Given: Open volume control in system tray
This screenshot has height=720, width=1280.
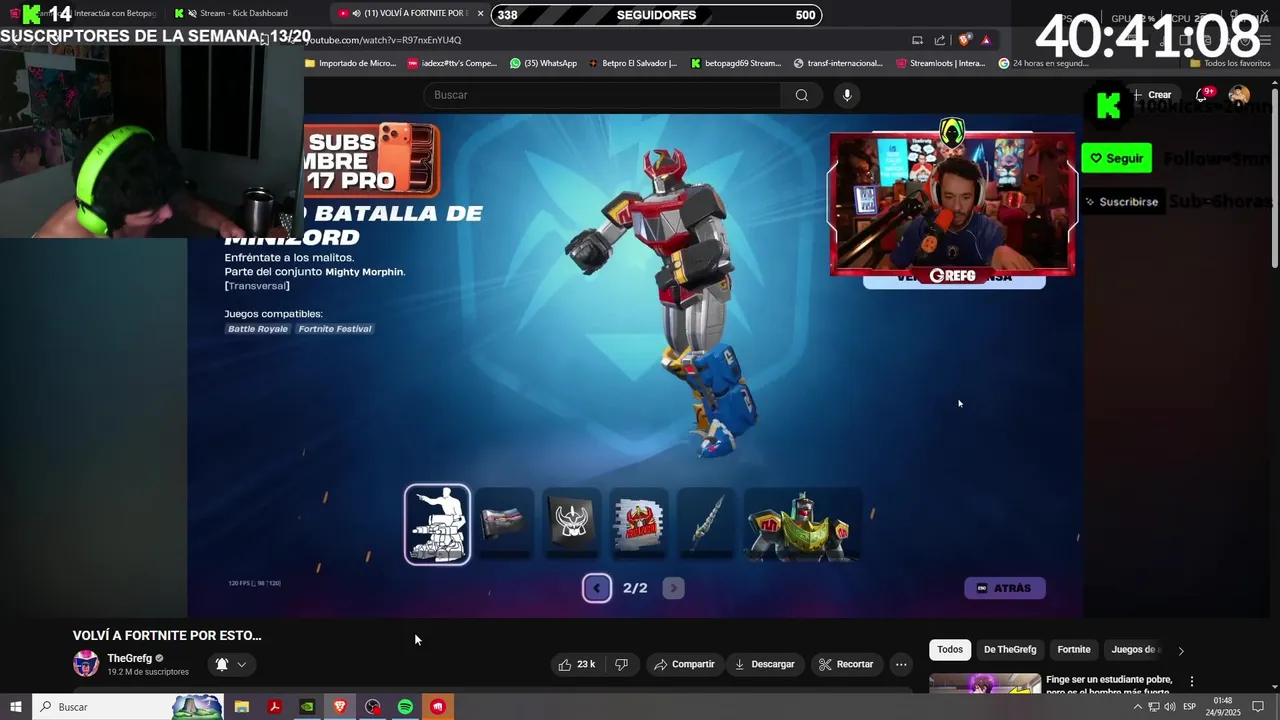Looking at the screenshot, I should [x=1170, y=707].
